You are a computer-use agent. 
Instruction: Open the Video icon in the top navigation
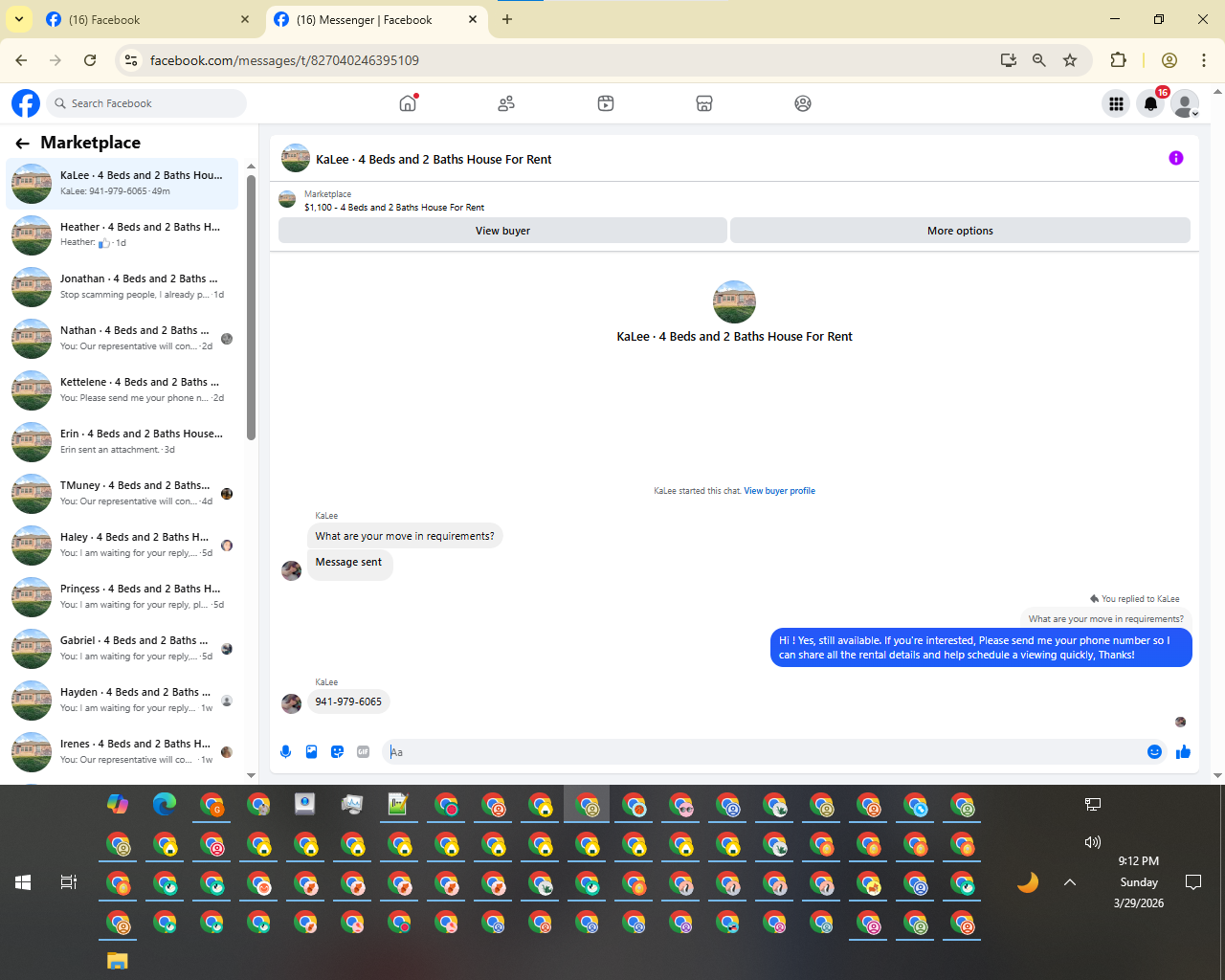tap(606, 103)
